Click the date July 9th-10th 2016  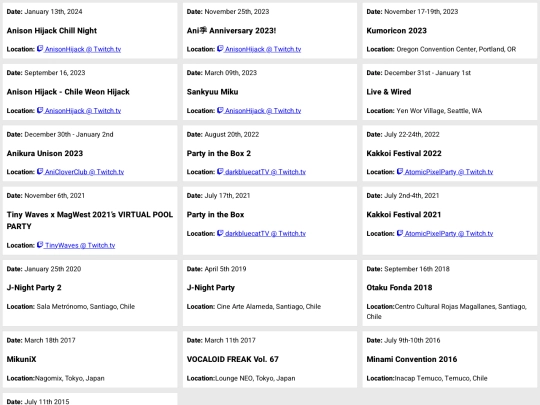click(x=412, y=340)
